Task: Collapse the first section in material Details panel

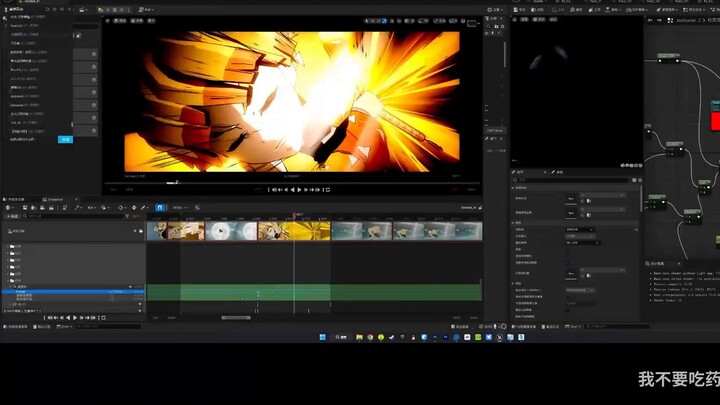Action: click(513, 188)
